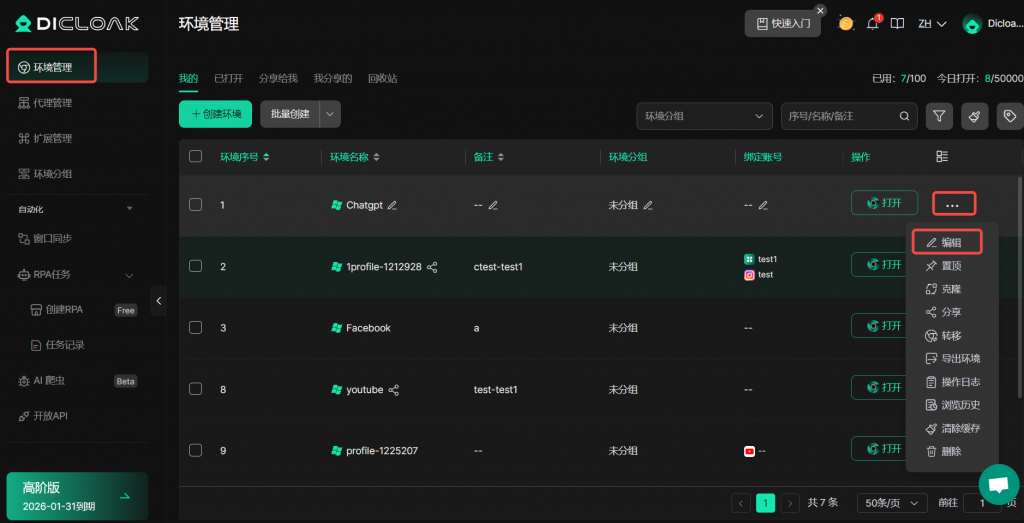Image resolution: width=1024 pixels, height=523 pixels.
Task: Click the clear cache broom icon in toolbar
Action: (x=974, y=116)
